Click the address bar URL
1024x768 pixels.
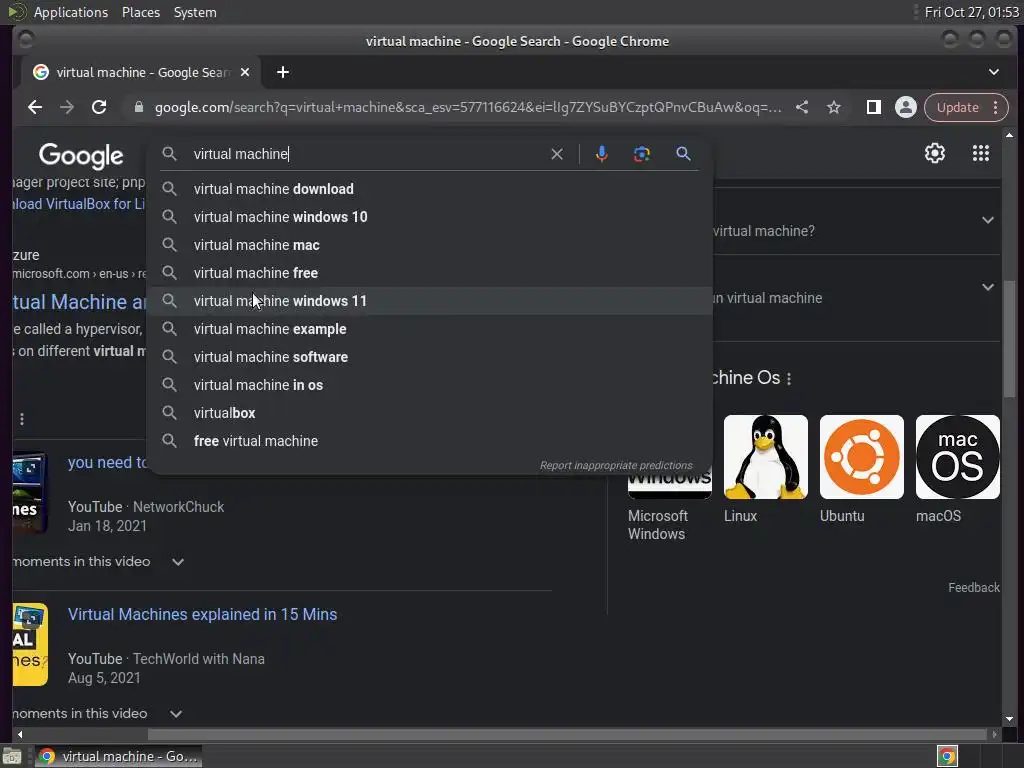tap(468, 107)
